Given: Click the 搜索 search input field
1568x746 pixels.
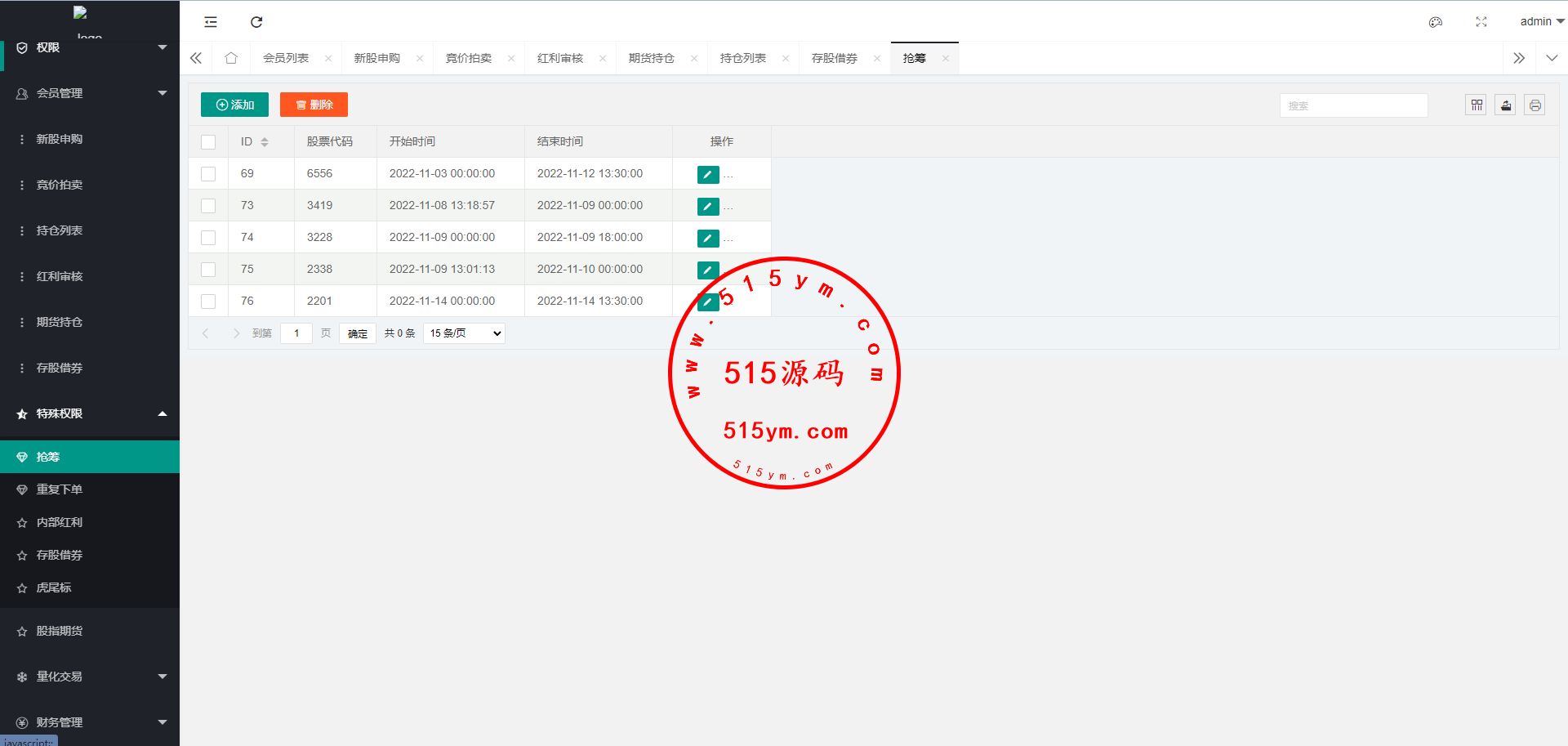Looking at the screenshot, I should (1353, 105).
